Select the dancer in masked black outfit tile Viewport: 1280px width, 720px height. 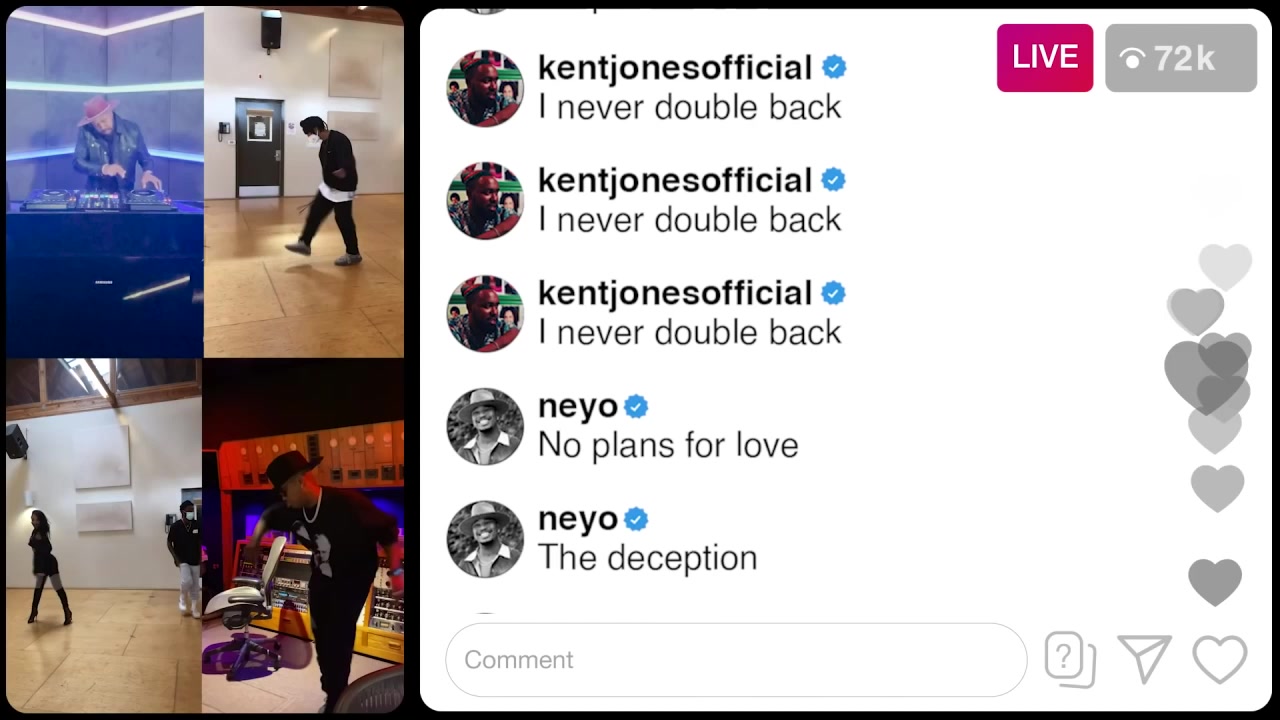[304, 182]
